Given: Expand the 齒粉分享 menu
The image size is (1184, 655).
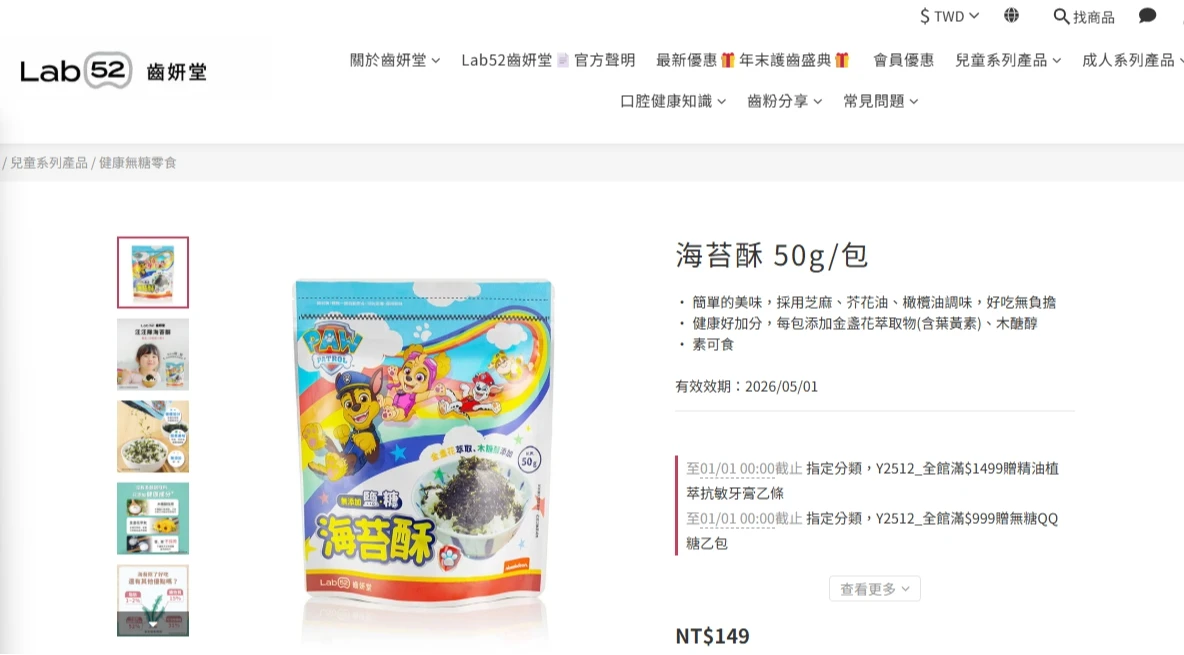Looking at the screenshot, I should pos(785,100).
